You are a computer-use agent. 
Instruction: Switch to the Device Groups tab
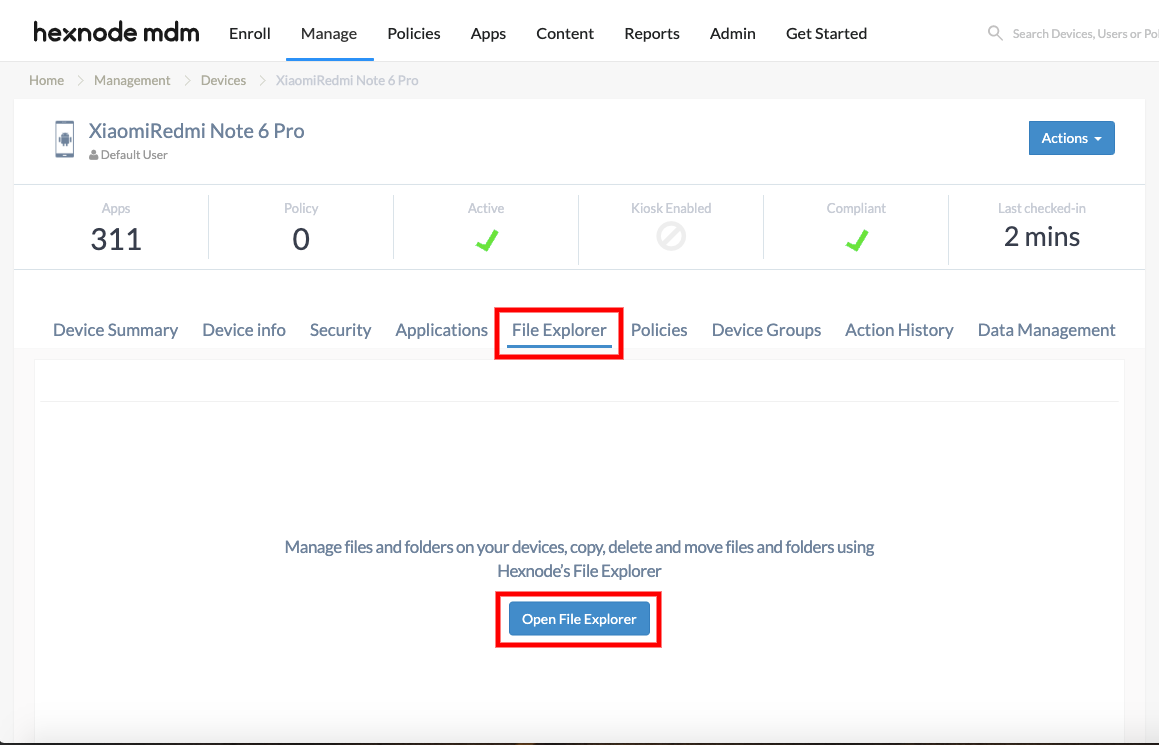point(767,330)
